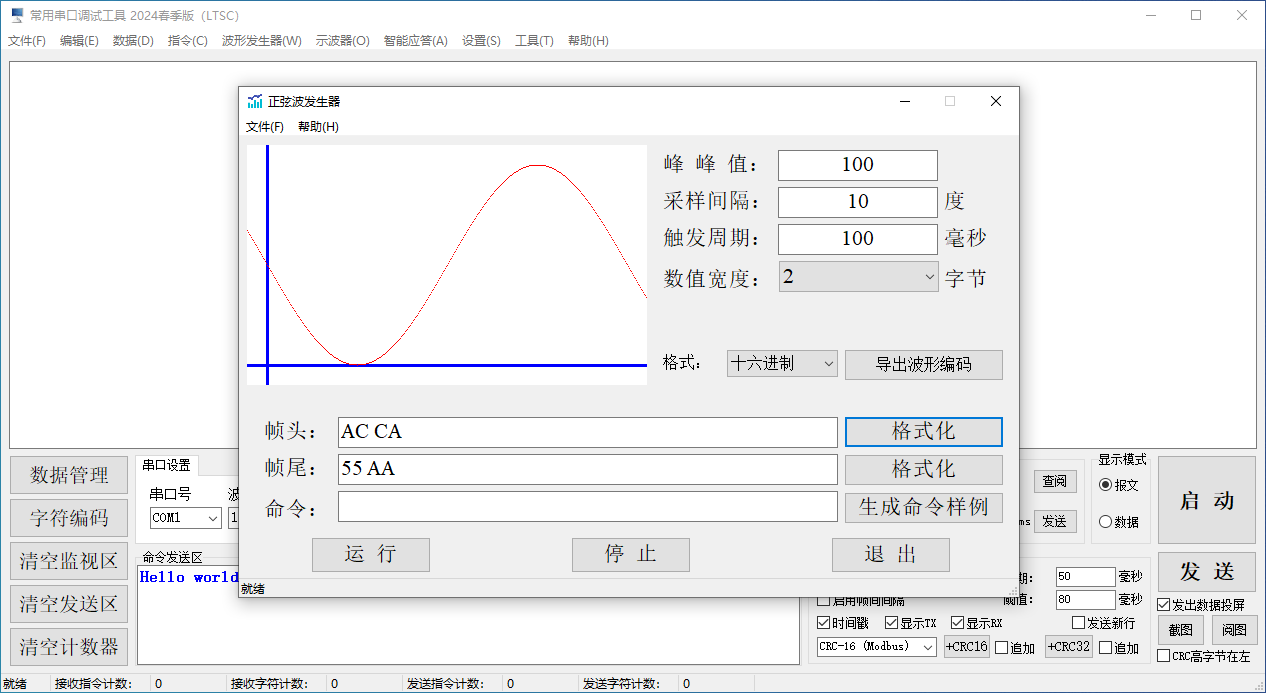Click the sine wave generator window icon
The image size is (1266, 693).
pyautogui.click(x=255, y=101)
